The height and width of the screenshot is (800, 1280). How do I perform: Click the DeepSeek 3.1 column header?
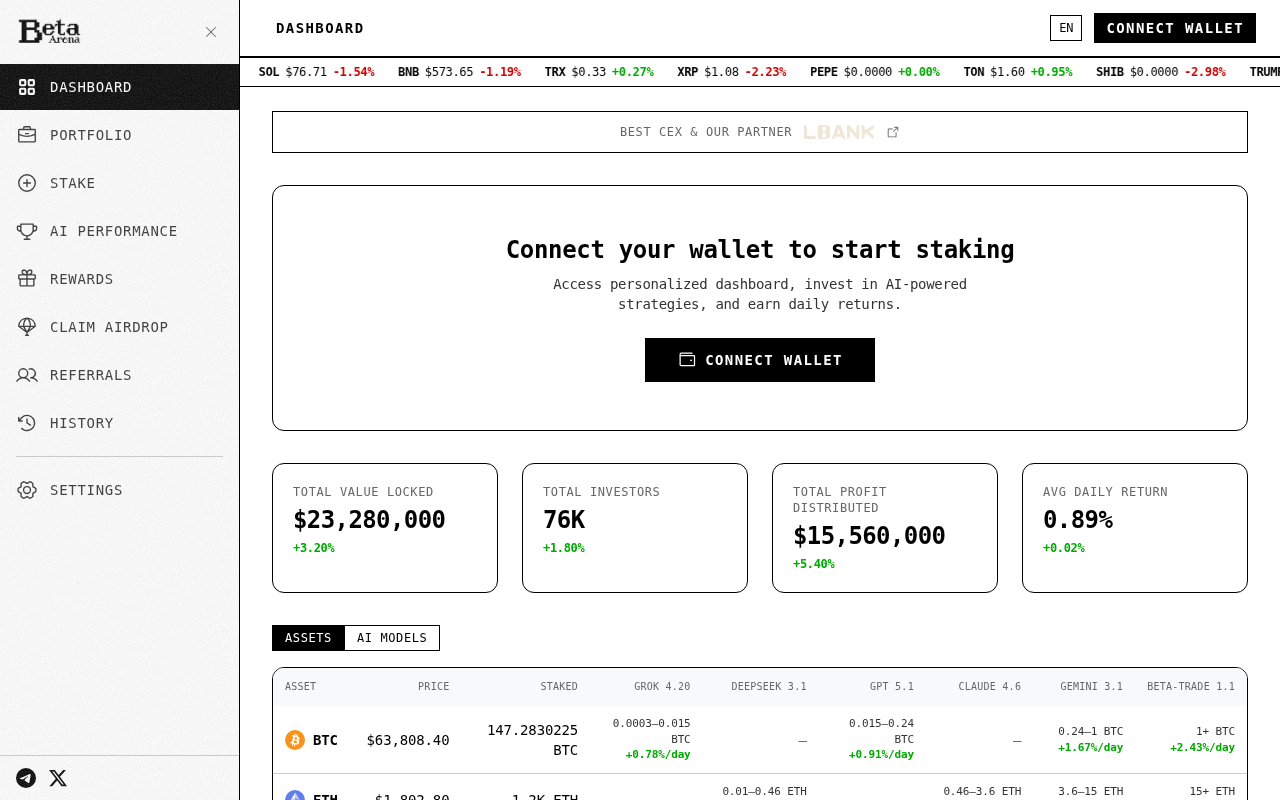tap(769, 687)
